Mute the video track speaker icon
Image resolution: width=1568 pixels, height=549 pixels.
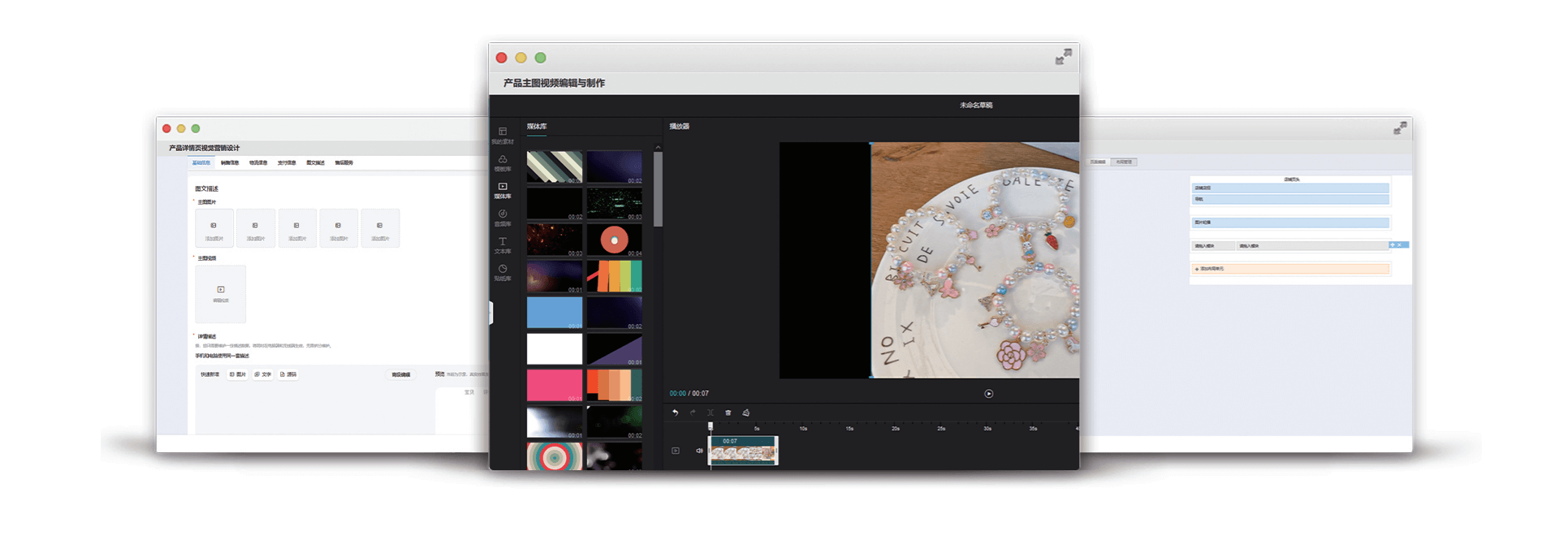[x=699, y=451]
